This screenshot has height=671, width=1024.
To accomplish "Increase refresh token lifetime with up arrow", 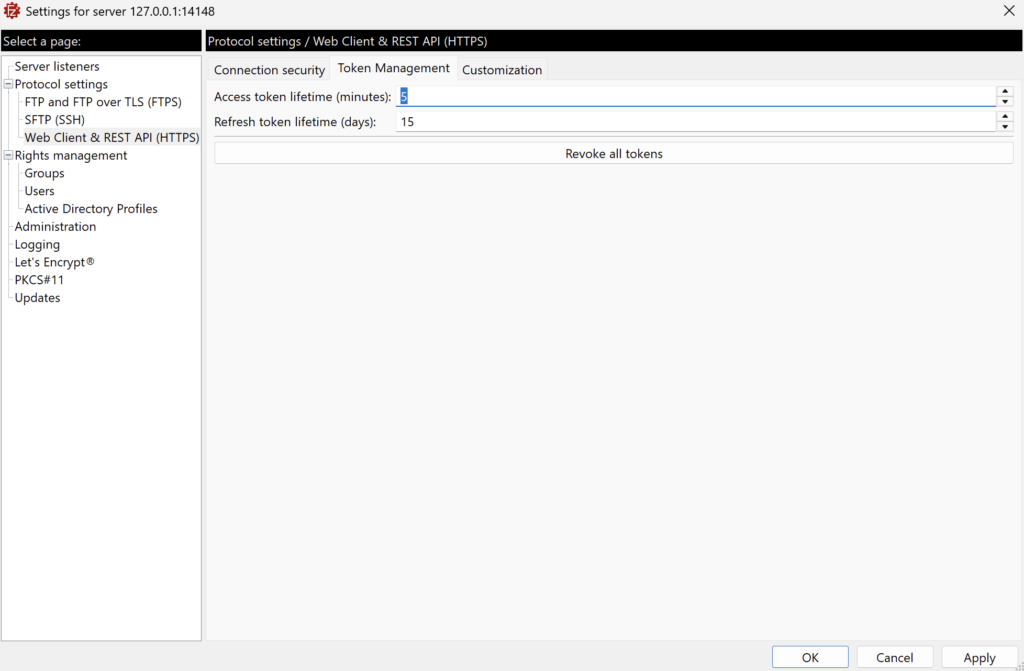I will [1005, 117].
